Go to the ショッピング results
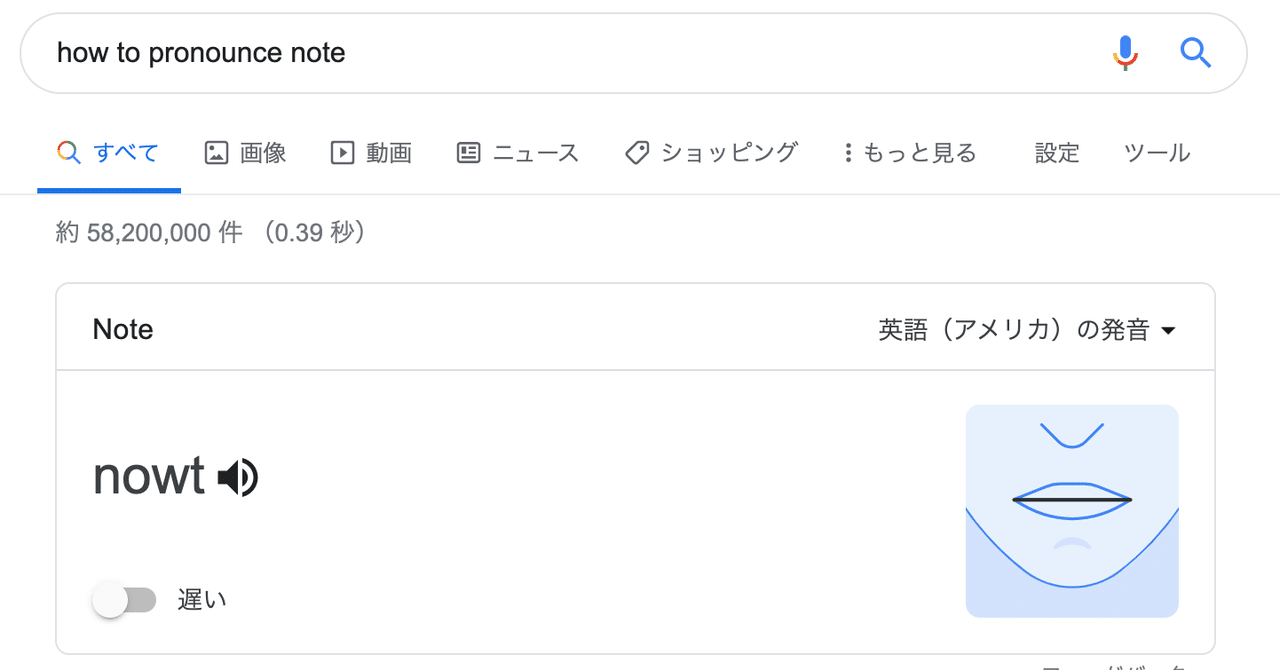This screenshot has height=670, width=1280. (x=729, y=153)
